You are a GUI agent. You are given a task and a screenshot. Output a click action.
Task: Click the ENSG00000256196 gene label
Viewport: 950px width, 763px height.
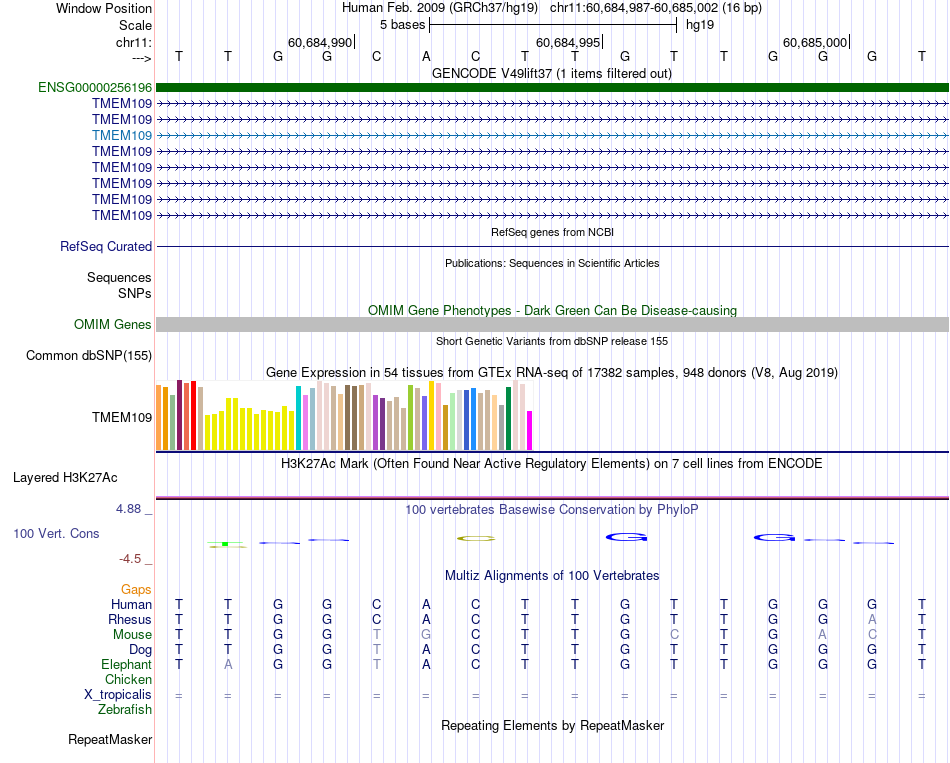(x=95, y=88)
